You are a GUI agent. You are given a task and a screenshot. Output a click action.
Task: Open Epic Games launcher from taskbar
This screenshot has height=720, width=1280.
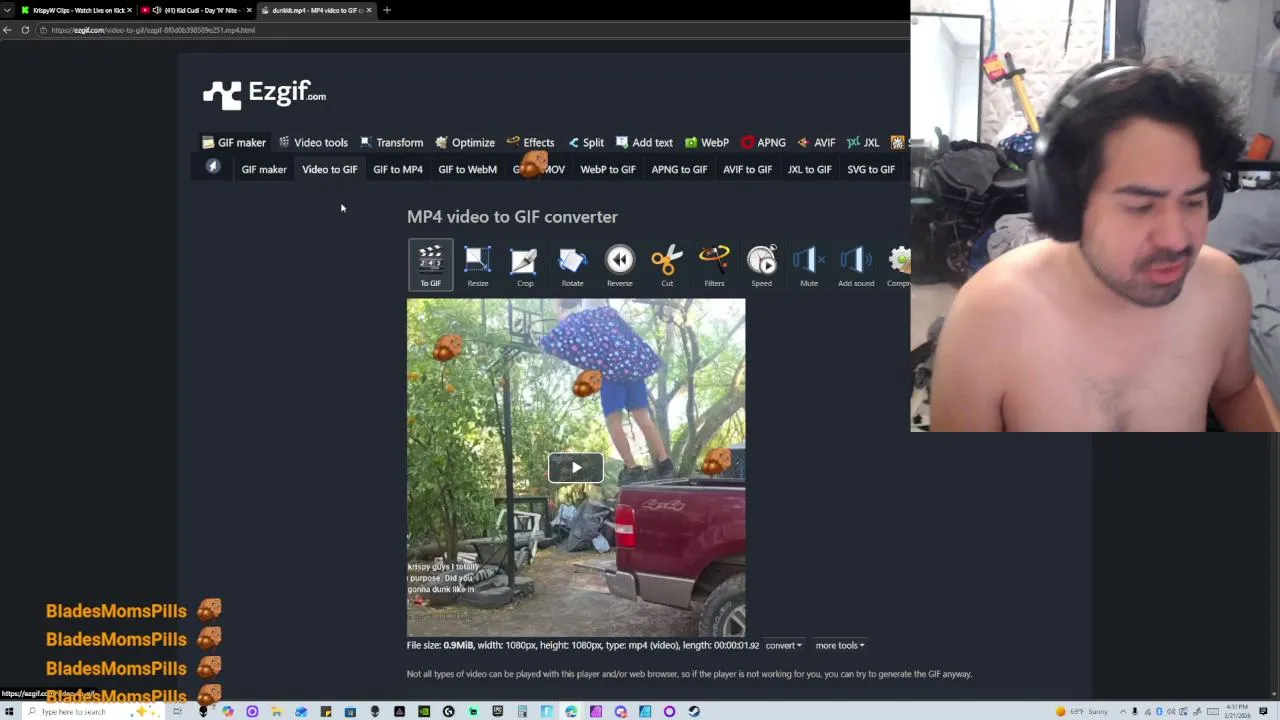point(497,711)
